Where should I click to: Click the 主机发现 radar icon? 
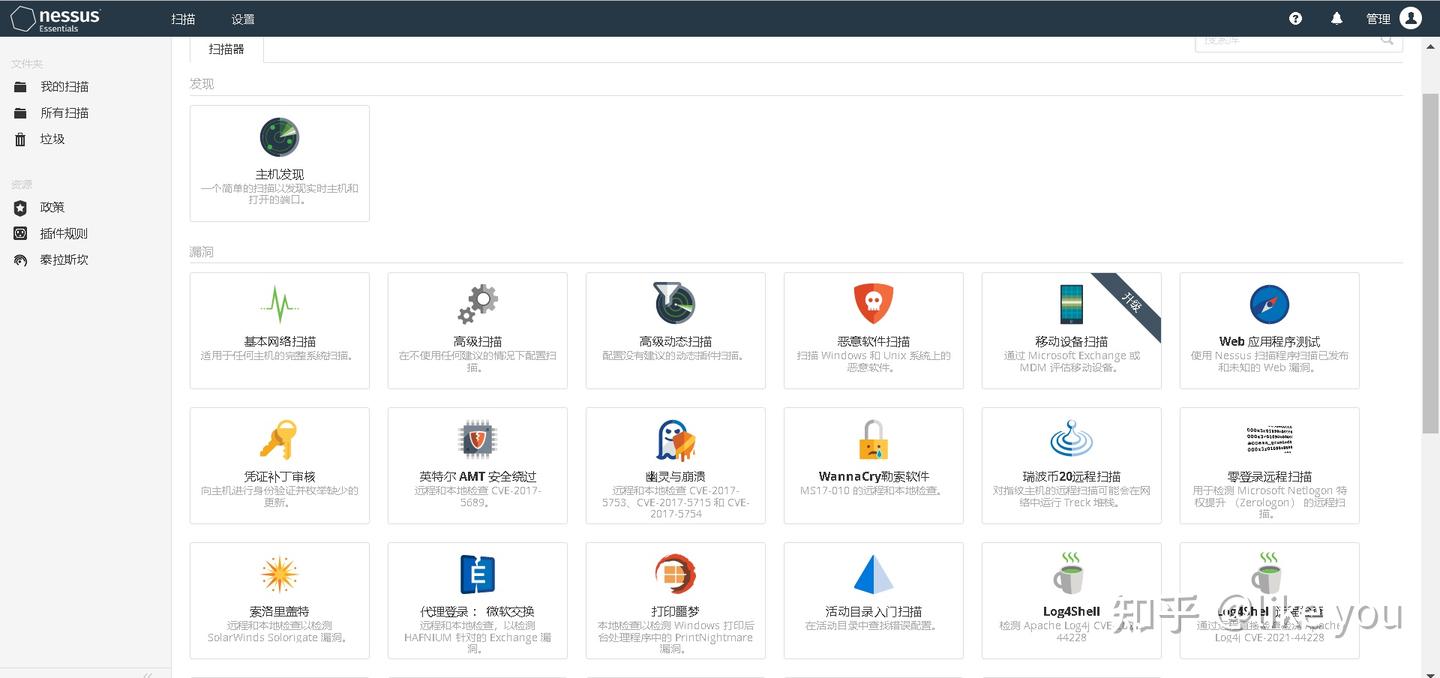279,137
